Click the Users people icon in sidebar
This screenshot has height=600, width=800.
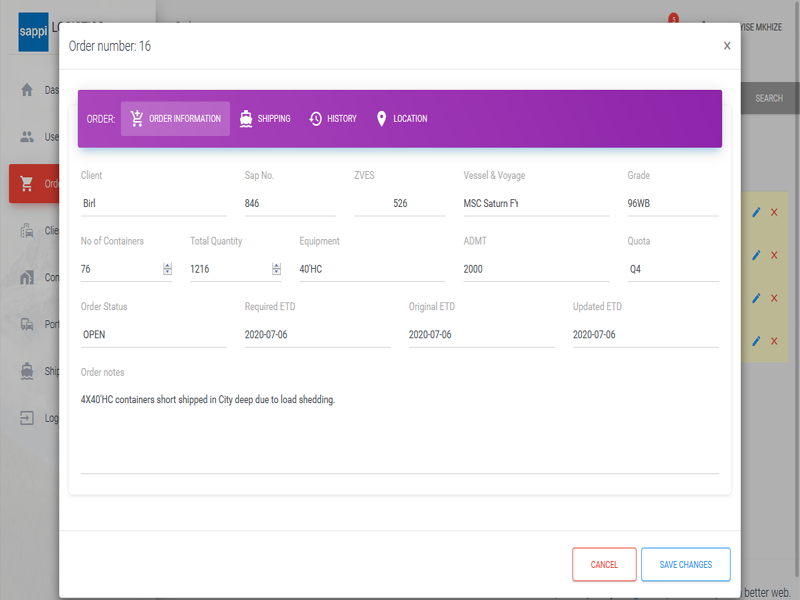(x=27, y=137)
